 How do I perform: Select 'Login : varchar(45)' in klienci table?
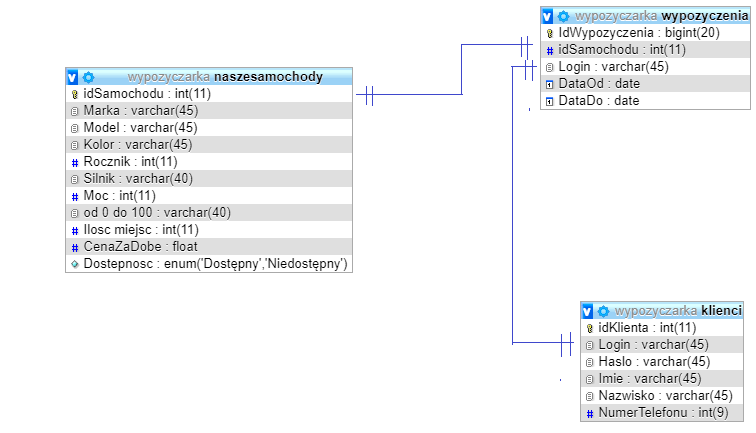[x=662, y=344]
